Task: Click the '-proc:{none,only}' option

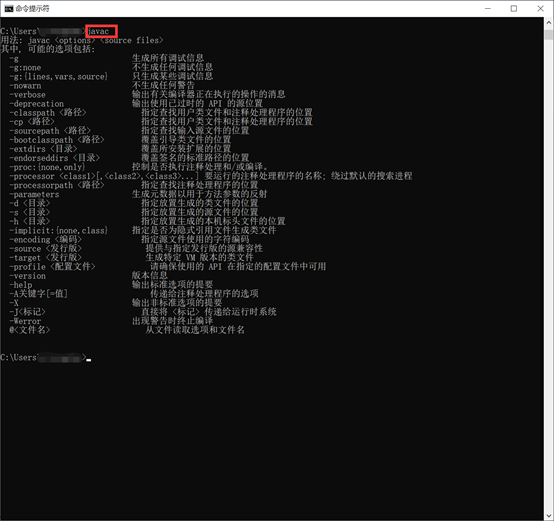Action: point(47,167)
